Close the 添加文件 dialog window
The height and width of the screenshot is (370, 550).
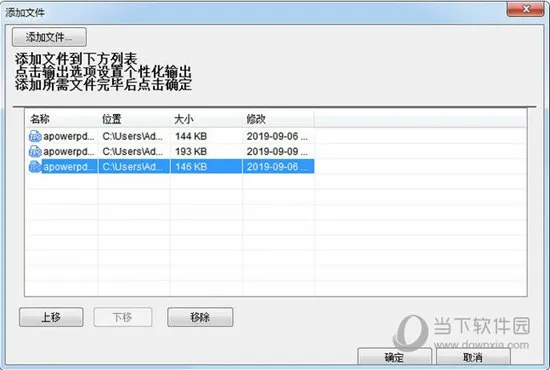[525, 9]
